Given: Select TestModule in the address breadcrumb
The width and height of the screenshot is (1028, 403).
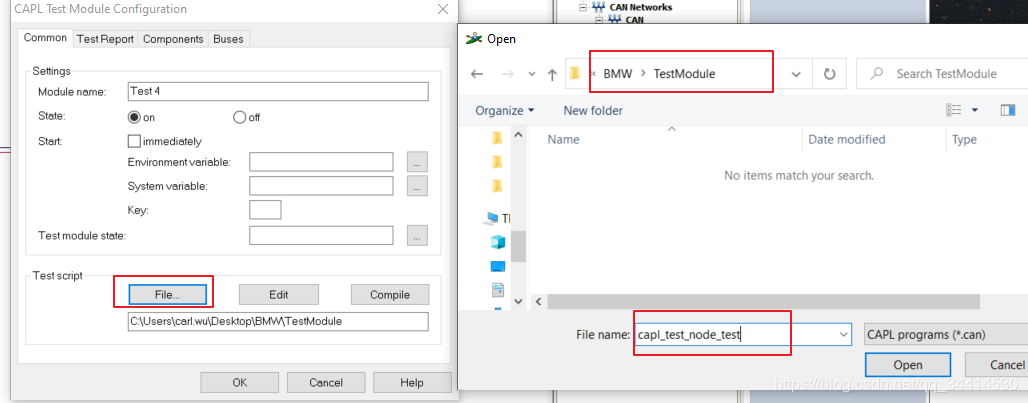Looking at the screenshot, I should (684, 74).
